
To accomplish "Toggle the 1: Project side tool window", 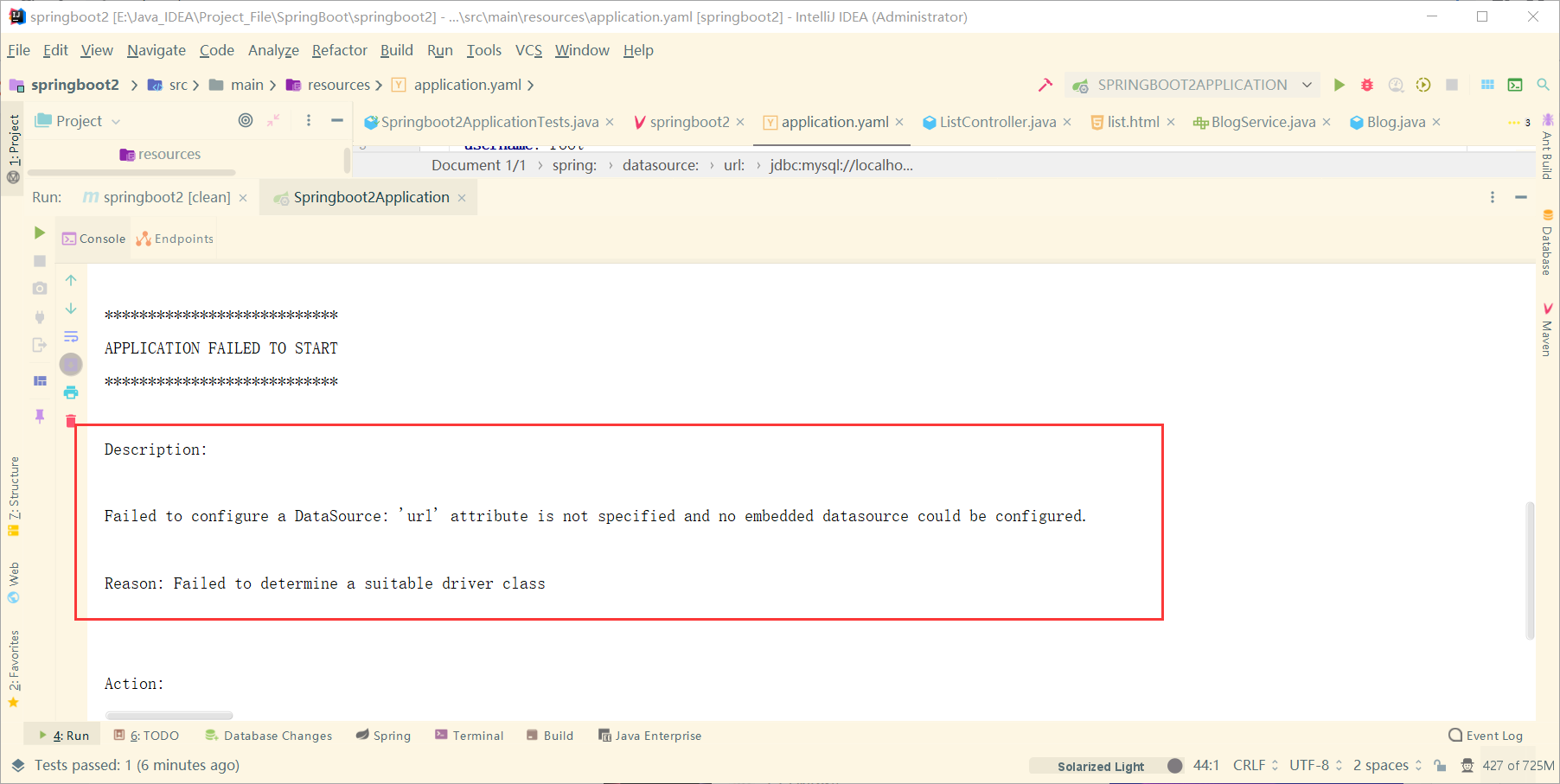I will click(13, 149).
